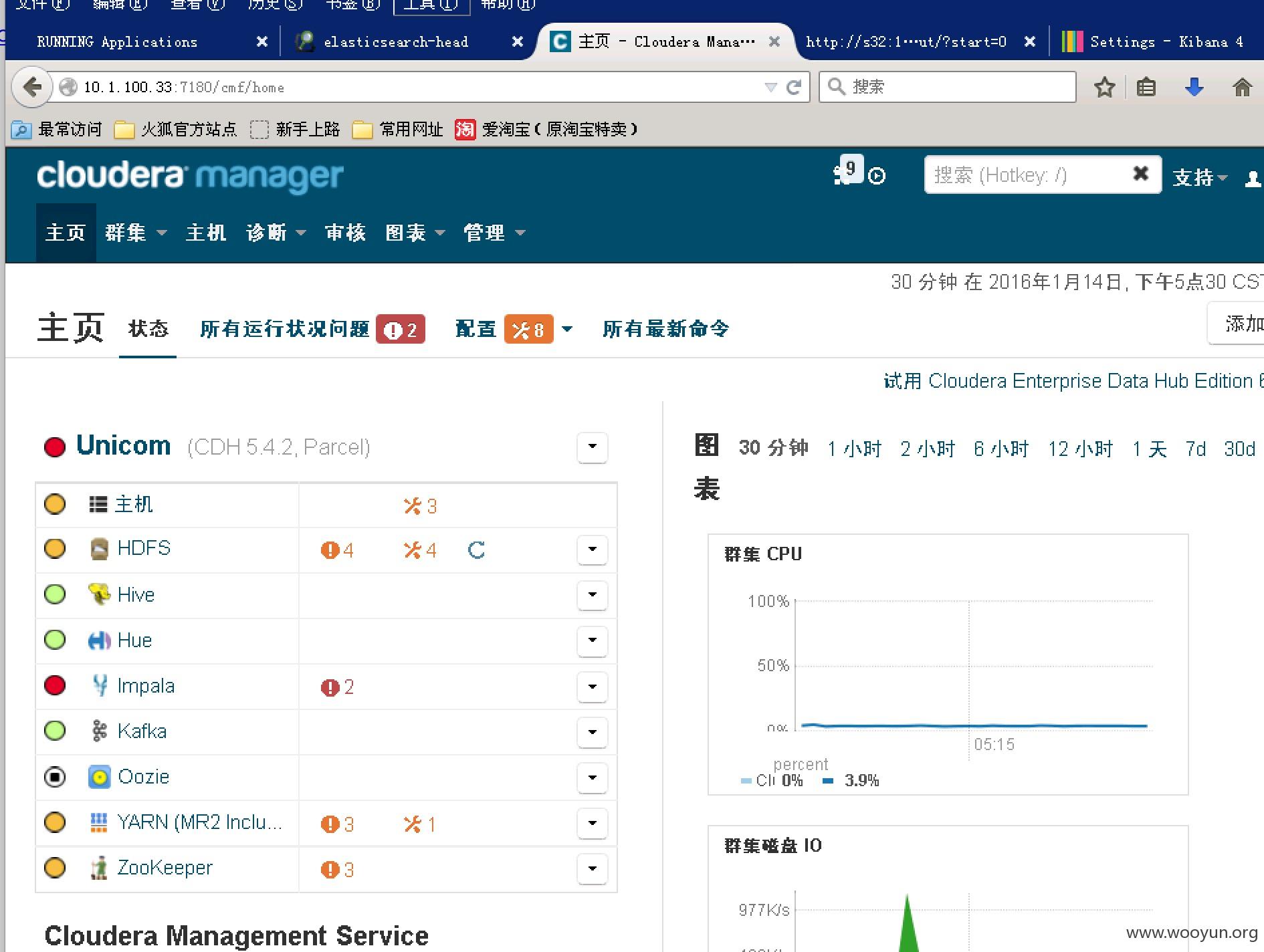Open the 管理 navigation menu

494,233
